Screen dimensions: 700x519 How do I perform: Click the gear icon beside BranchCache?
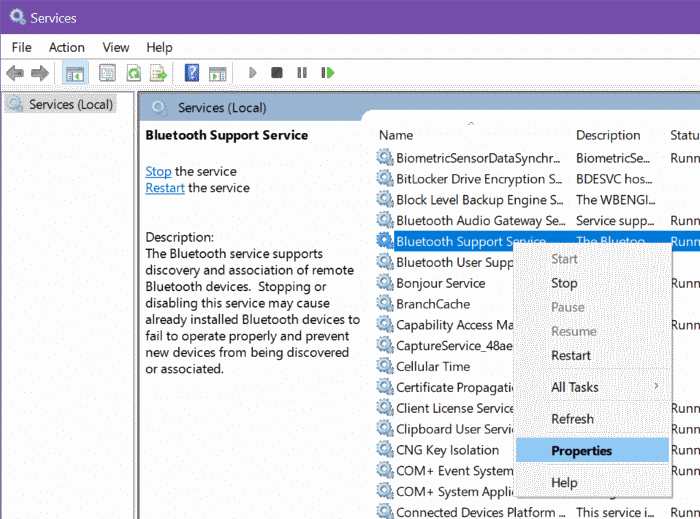(x=384, y=303)
